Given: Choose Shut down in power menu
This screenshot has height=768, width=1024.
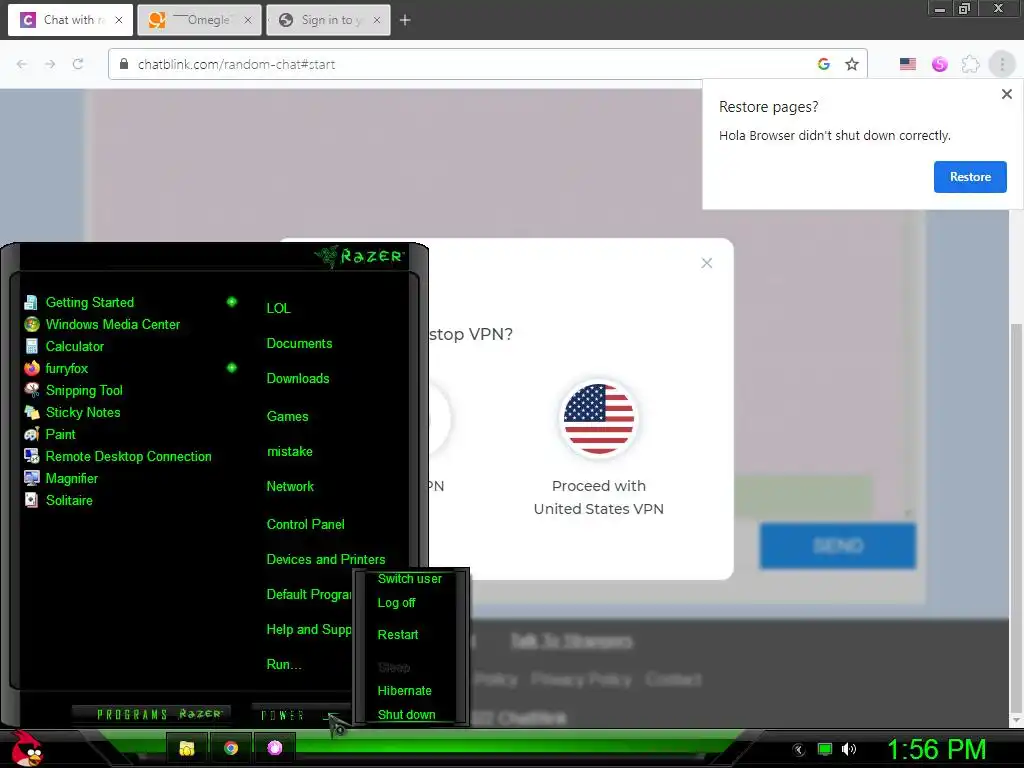Looking at the screenshot, I should (406, 715).
